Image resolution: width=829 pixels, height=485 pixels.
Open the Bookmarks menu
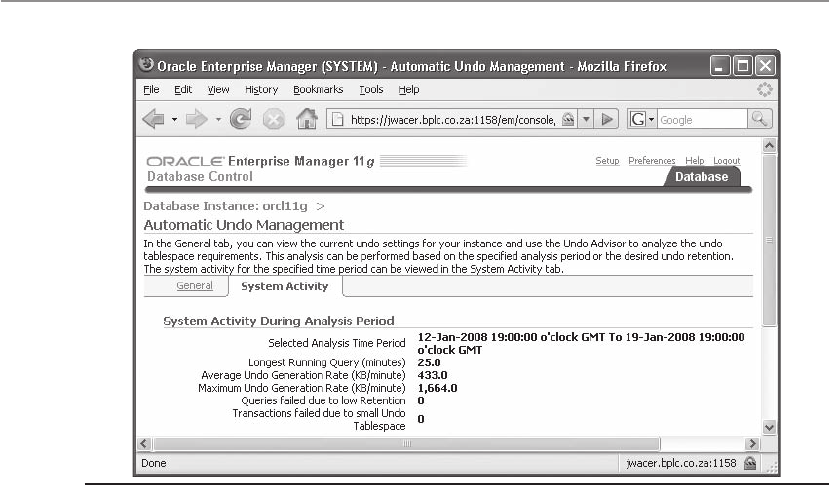318,89
